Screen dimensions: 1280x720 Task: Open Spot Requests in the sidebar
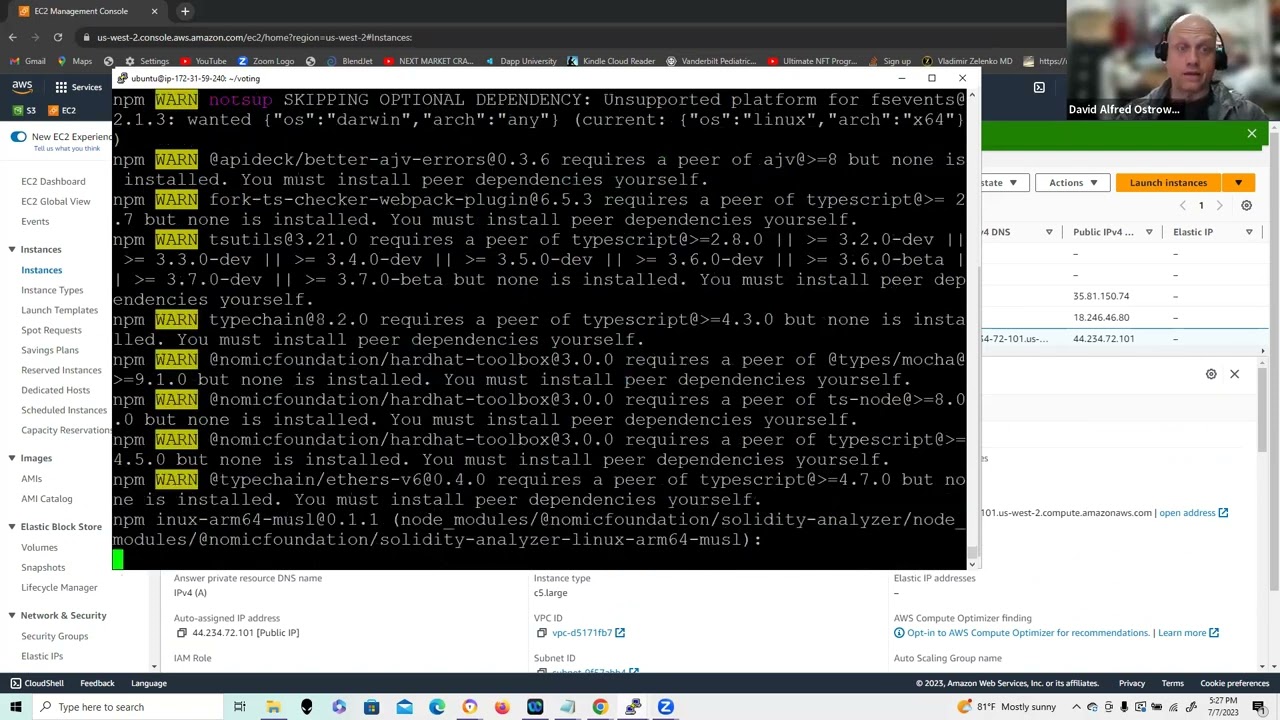[51, 330]
